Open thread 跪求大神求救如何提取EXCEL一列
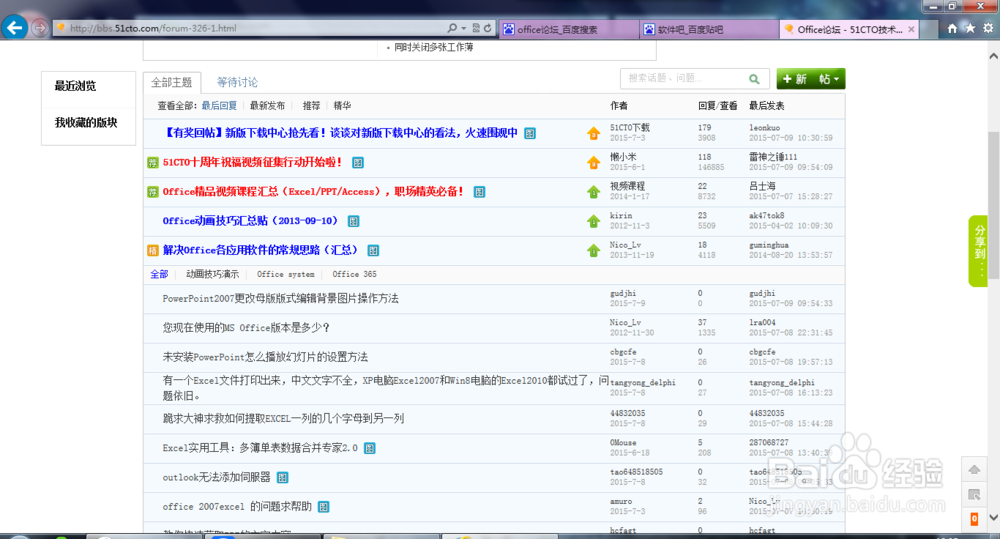The width and height of the screenshot is (1000, 539). tap(283, 418)
